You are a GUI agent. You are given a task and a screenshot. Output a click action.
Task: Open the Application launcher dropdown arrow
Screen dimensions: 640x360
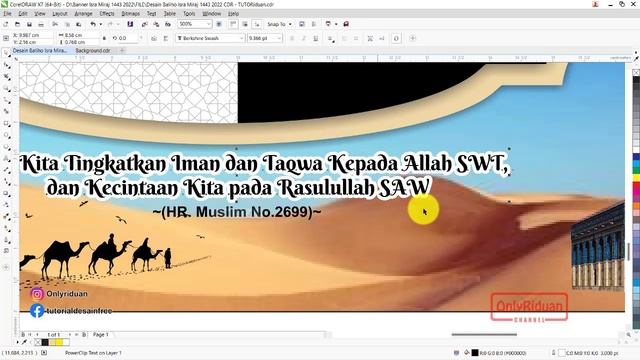point(336,24)
